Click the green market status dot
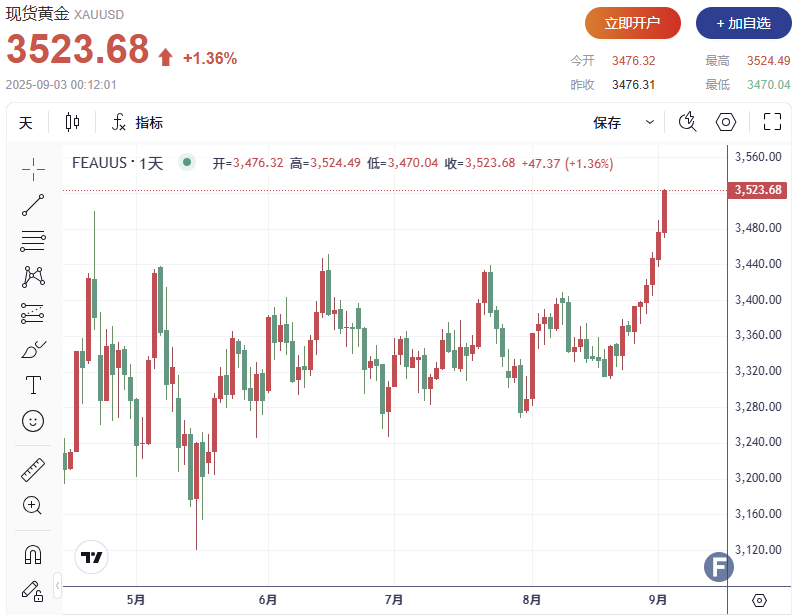This screenshot has height=615, width=795. [x=186, y=162]
